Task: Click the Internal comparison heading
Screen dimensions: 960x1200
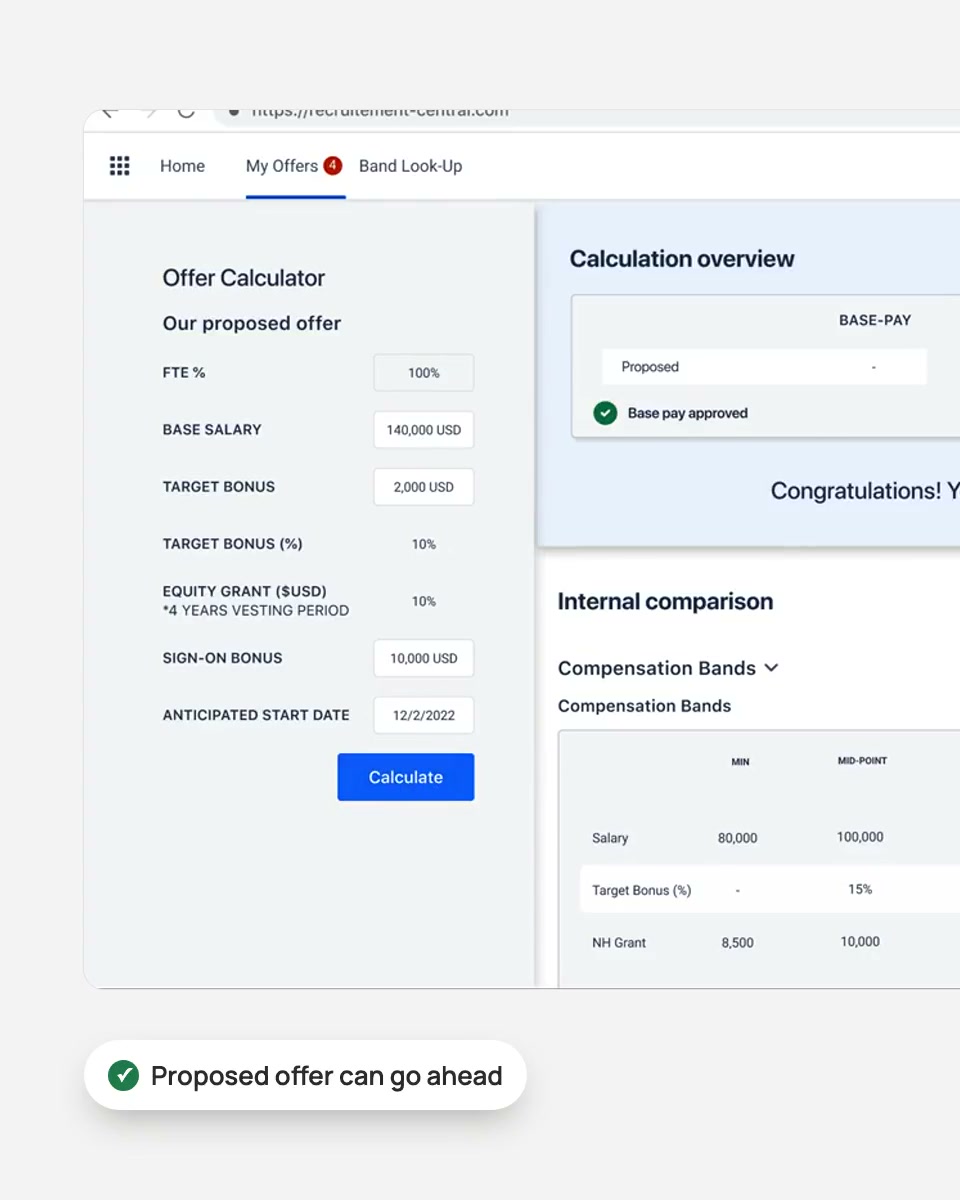Action: pyautogui.click(x=665, y=602)
